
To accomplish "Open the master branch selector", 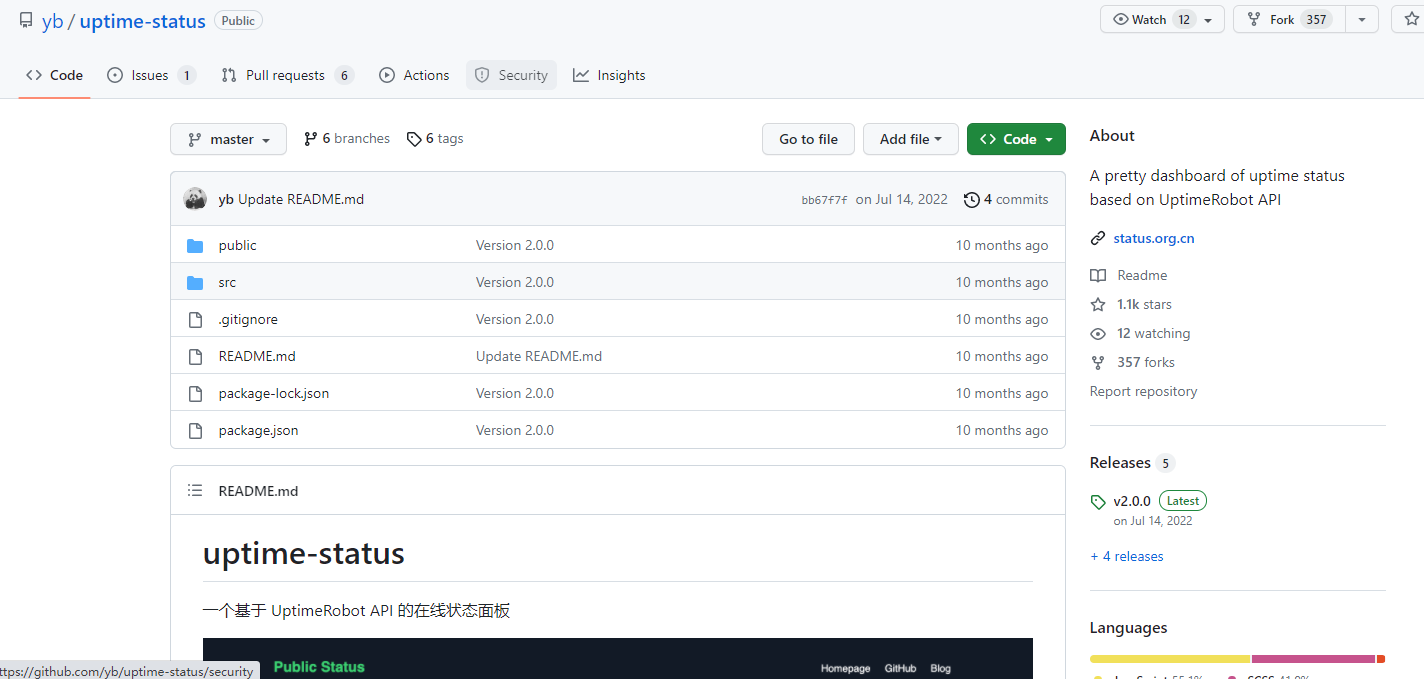I will point(228,139).
